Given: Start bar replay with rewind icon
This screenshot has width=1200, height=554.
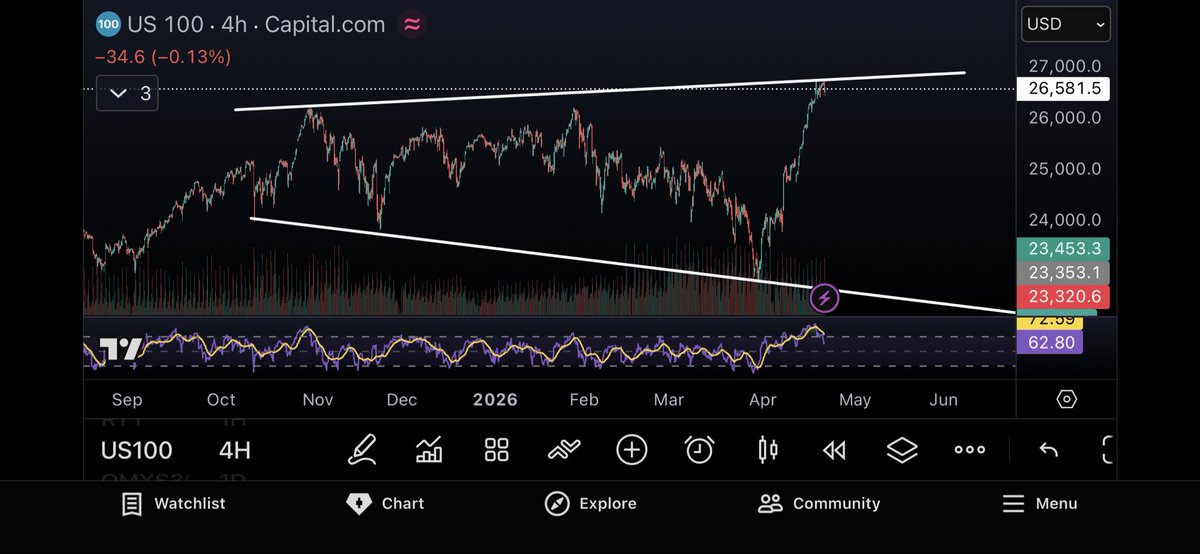Looking at the screenshot, I should [x=834, y=450].
